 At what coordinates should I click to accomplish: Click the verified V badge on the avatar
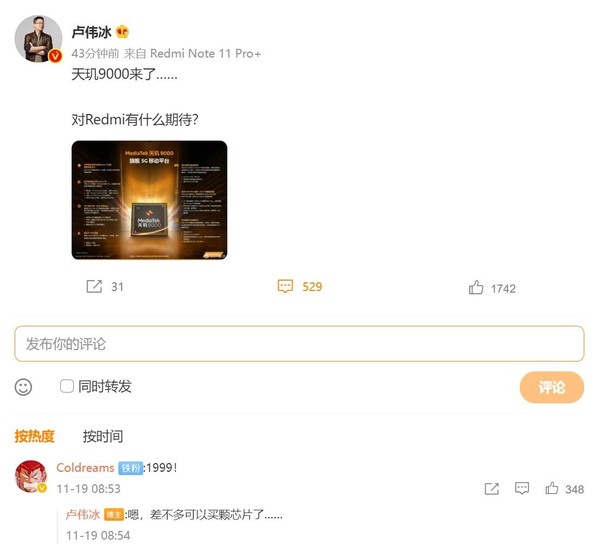point(55,56)
